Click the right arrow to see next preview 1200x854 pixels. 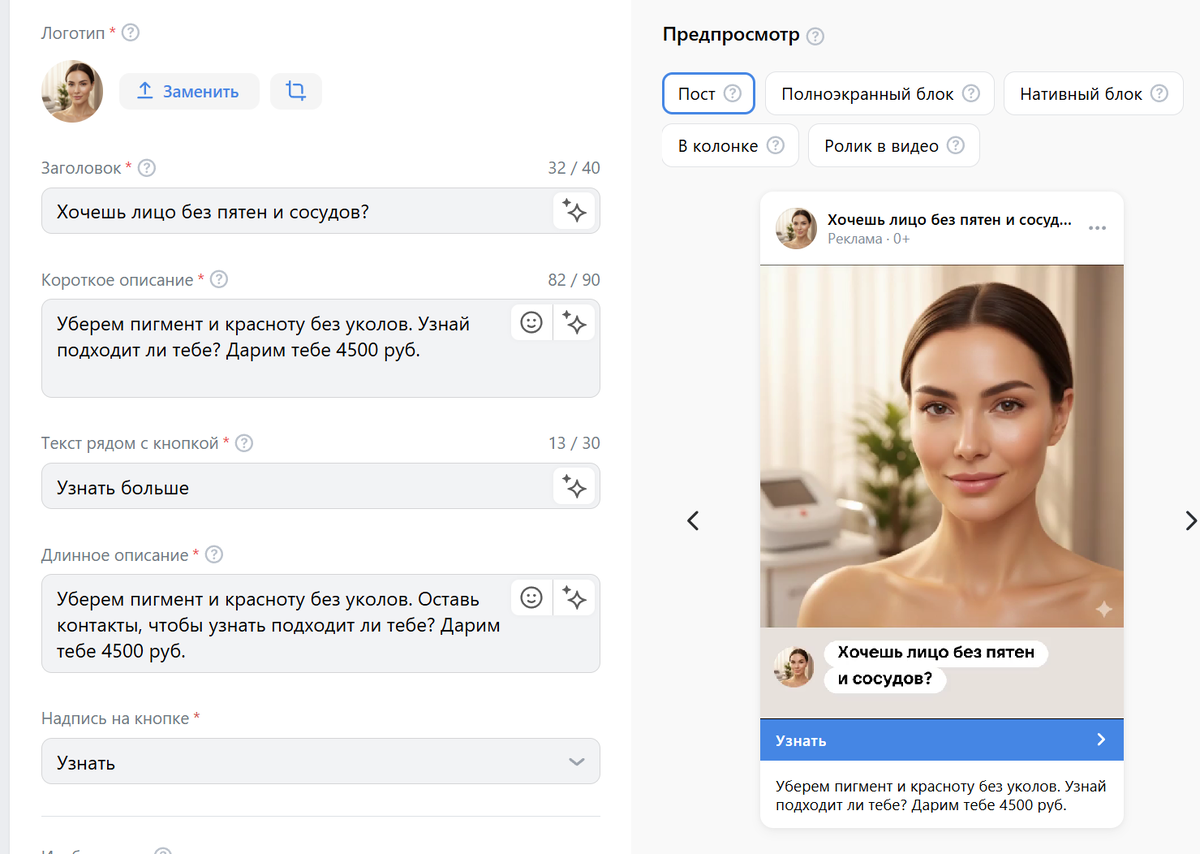click(1191, 521)
